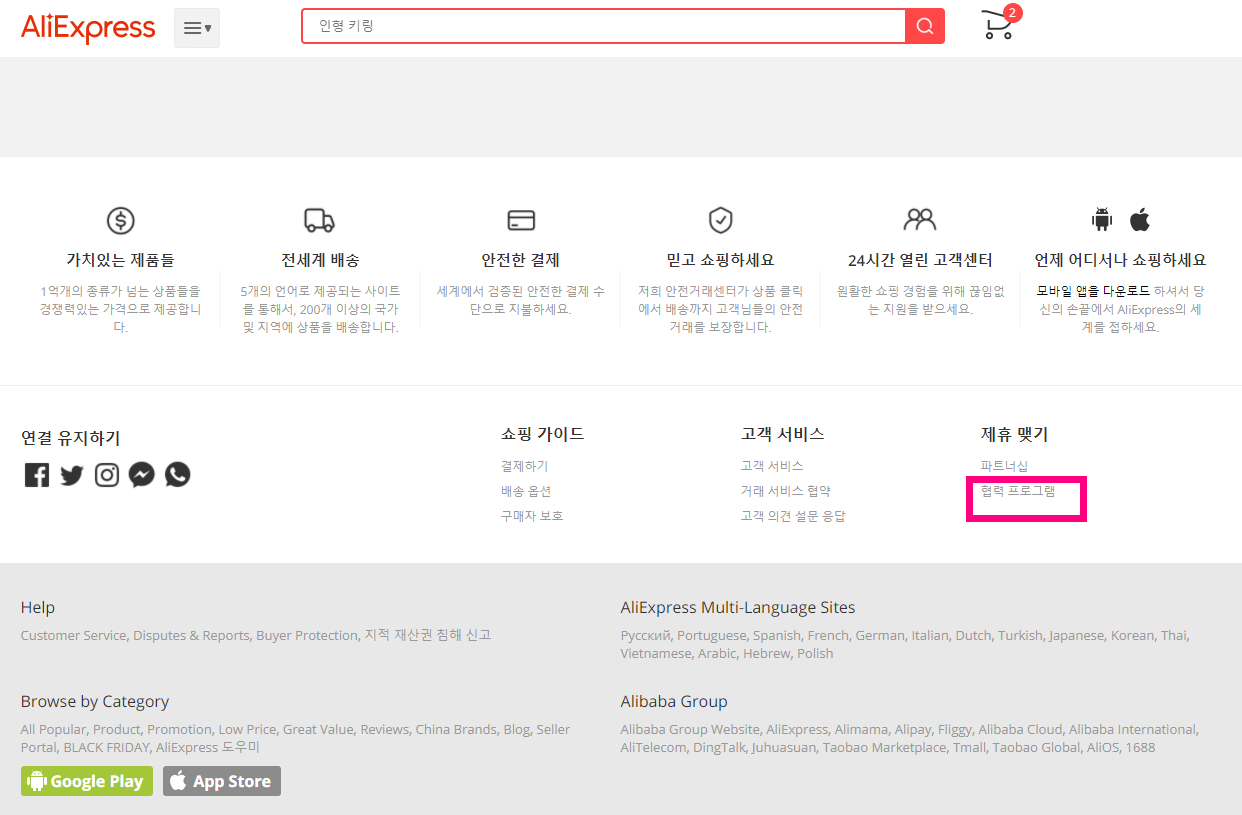Image resolution: width=1242 pixels, height=815 pixels.
Task: Open the China Brands link
Action: tap(455, 729)
